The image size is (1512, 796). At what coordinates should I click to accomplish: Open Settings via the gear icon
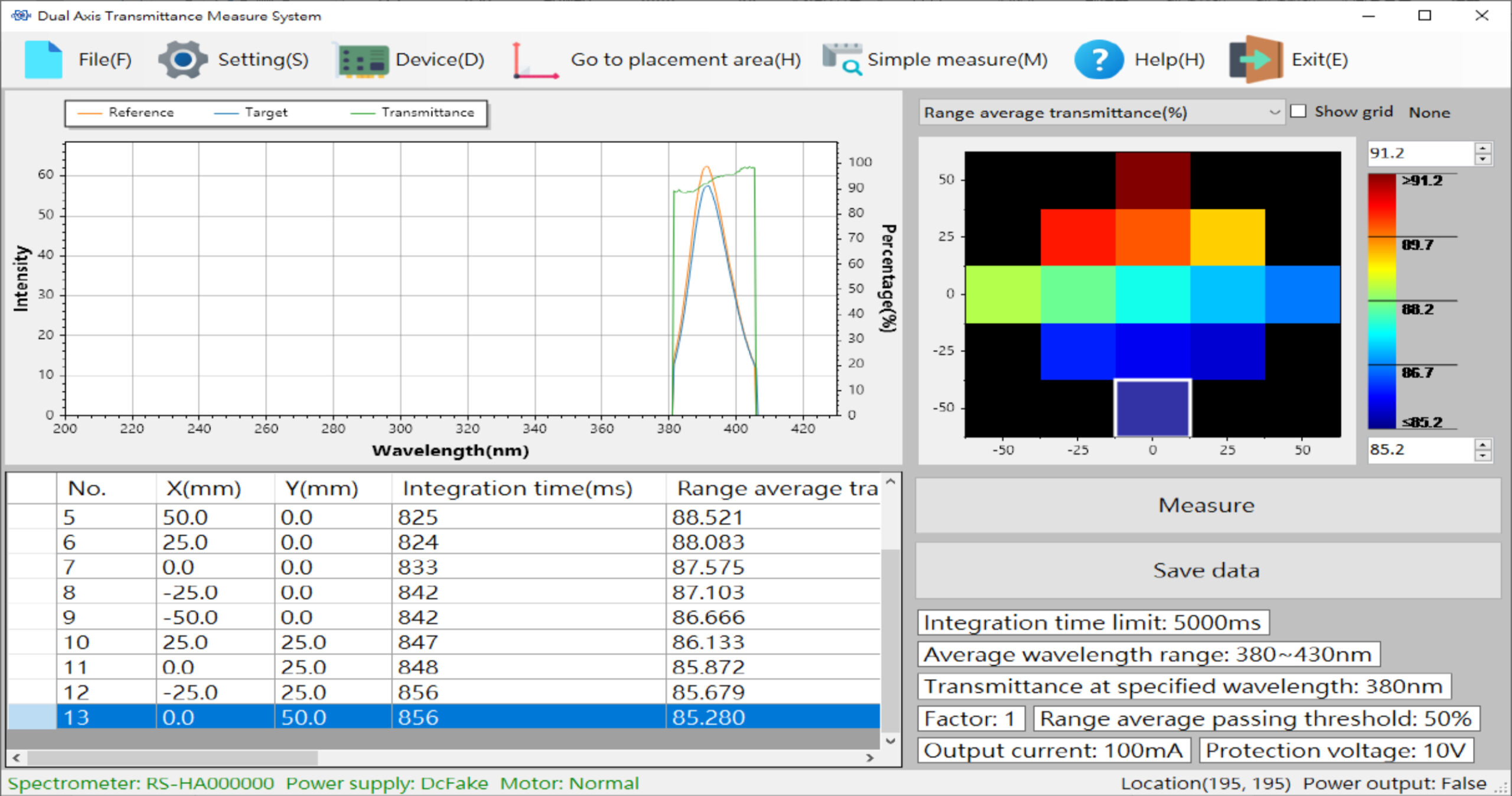coord(183,60)
